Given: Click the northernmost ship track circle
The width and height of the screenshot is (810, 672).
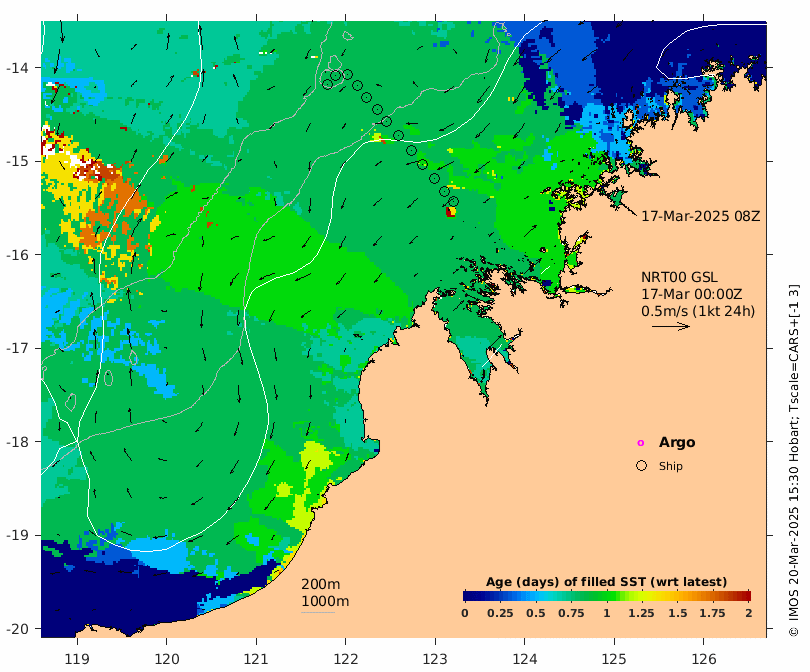Looking at the screenshot, I should click(347, 74).
